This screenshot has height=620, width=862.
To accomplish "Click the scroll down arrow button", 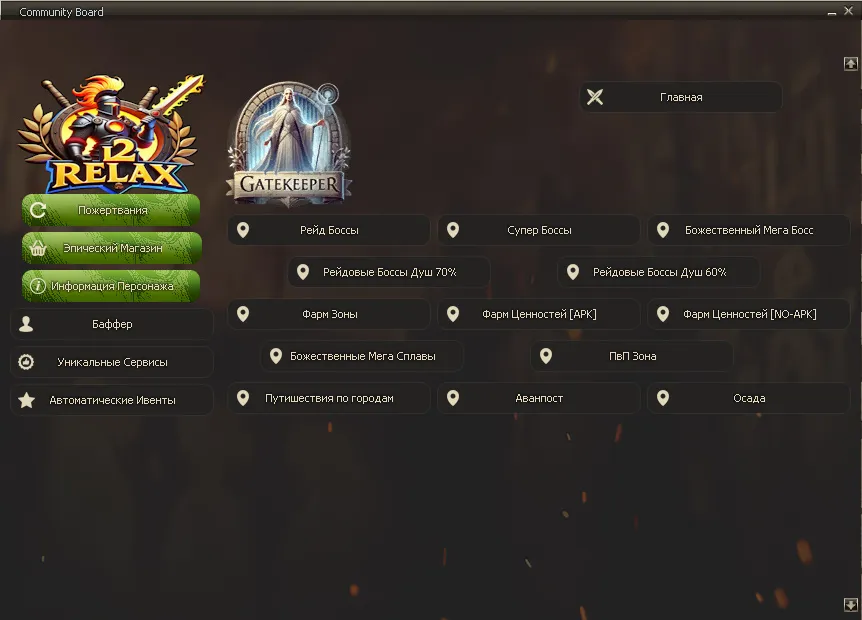I will tap(850, 604).
